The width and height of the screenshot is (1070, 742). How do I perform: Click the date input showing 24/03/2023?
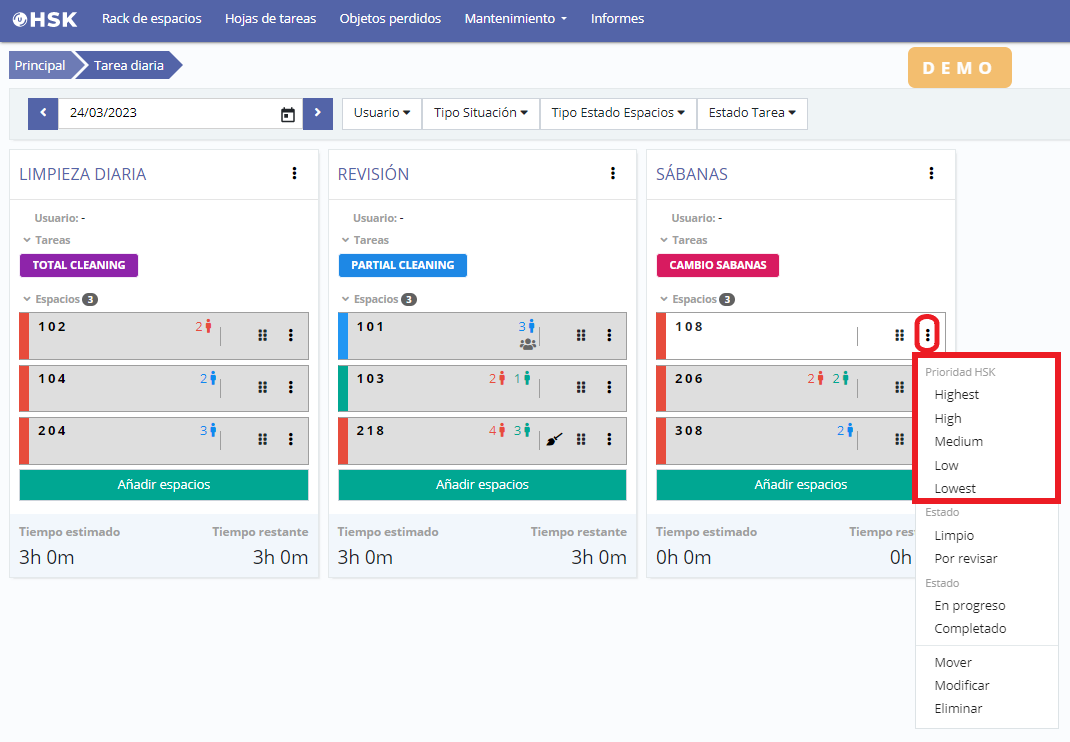point(165,113)
